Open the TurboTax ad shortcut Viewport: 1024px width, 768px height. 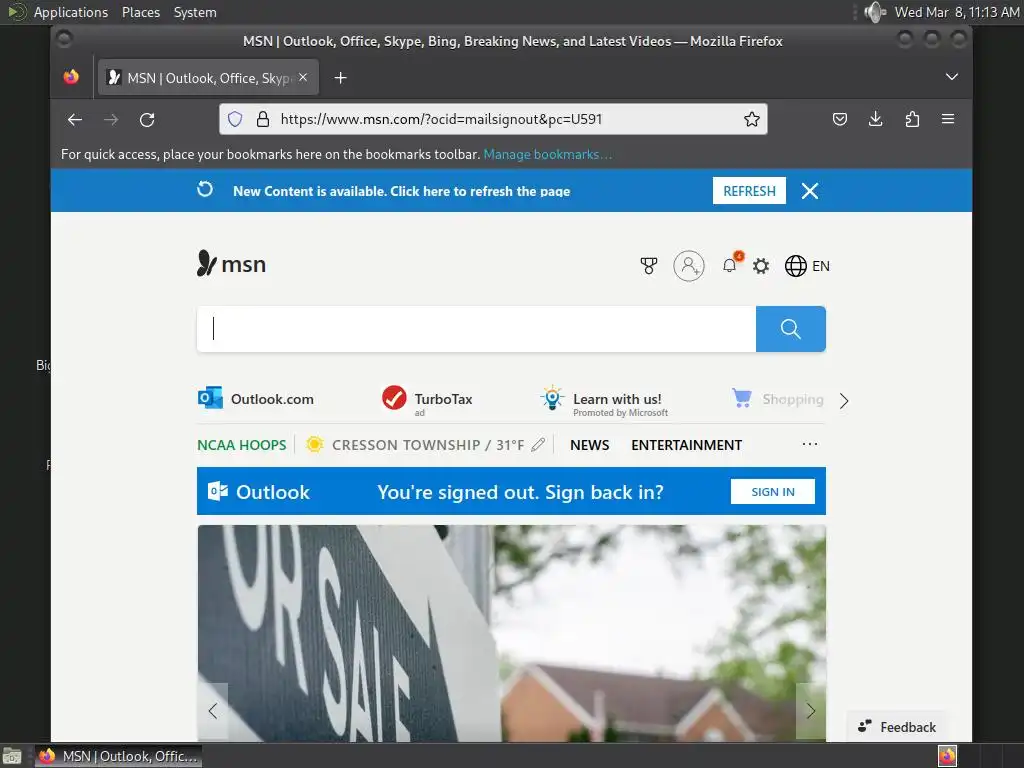[x=427, y=400]
